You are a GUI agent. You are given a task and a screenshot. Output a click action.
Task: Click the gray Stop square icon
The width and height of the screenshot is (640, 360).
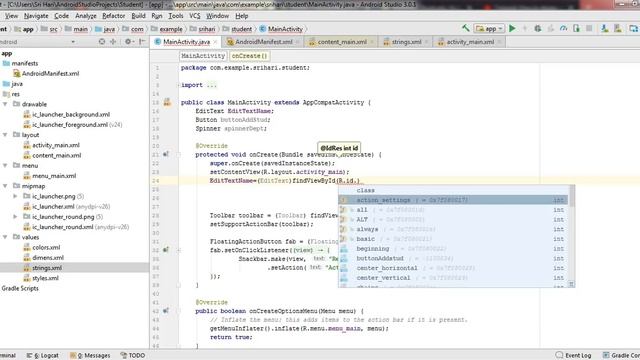pyautogui.click(x=589, y=28)
